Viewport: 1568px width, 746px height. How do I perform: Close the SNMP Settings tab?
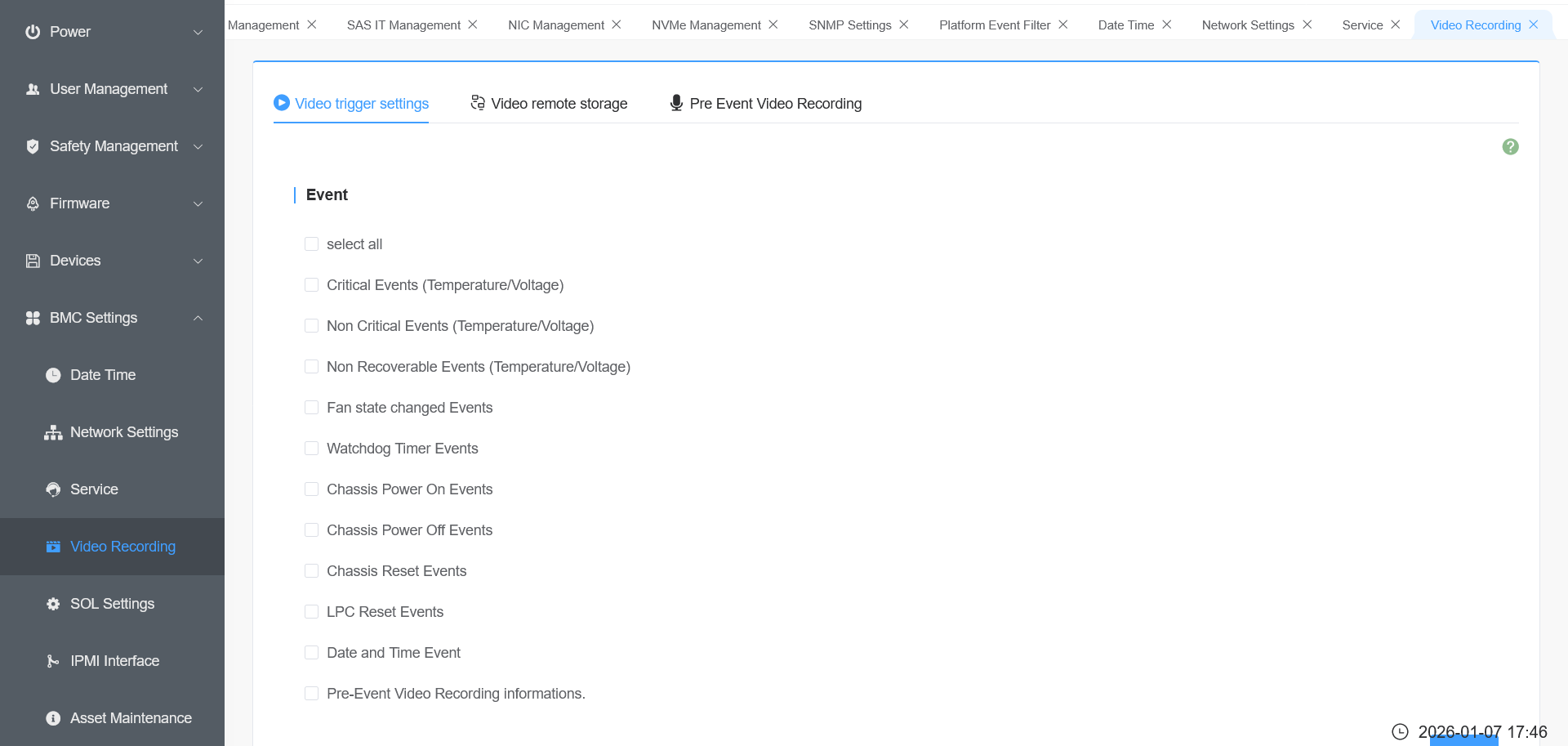[904, 25]
